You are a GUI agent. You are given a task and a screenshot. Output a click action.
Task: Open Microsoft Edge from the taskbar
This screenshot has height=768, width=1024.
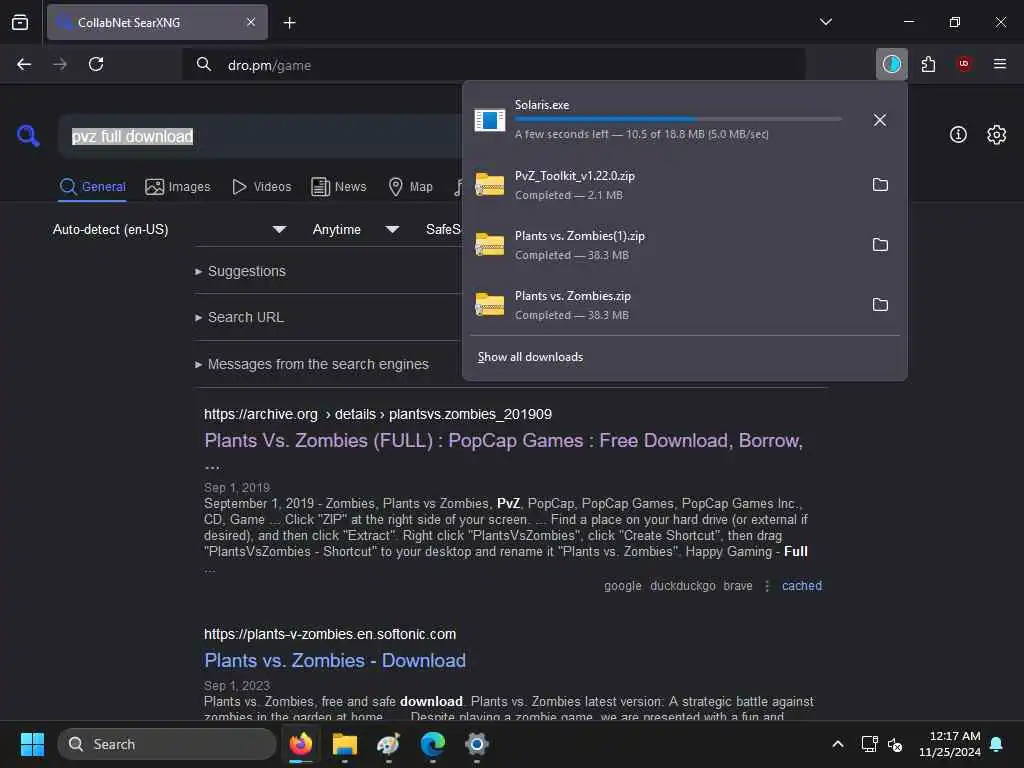tap(432, 744)
